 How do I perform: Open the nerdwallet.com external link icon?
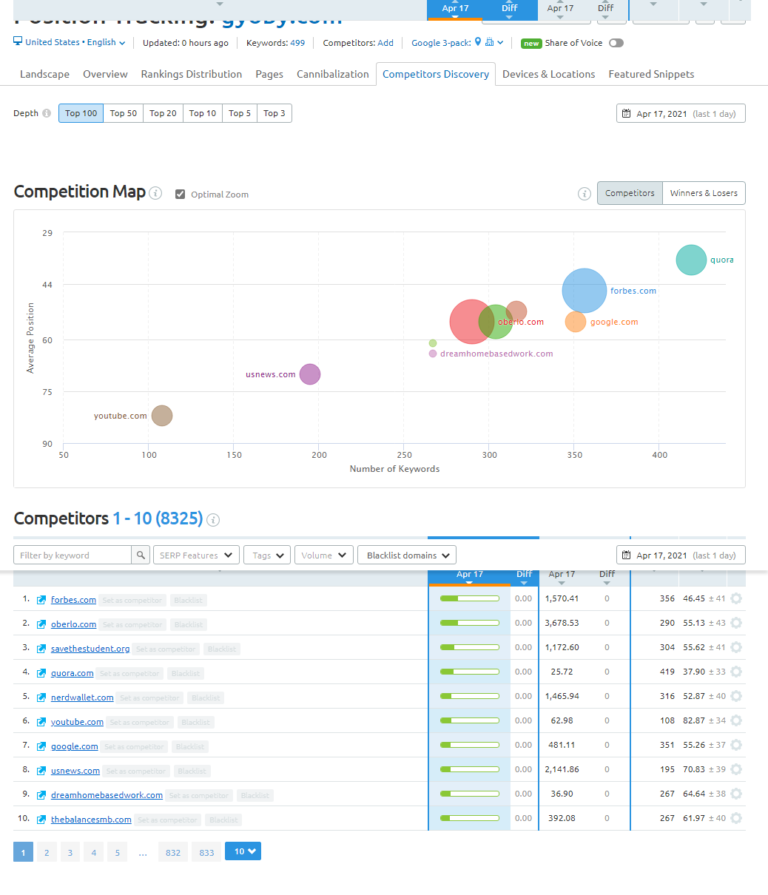point(41,698)
